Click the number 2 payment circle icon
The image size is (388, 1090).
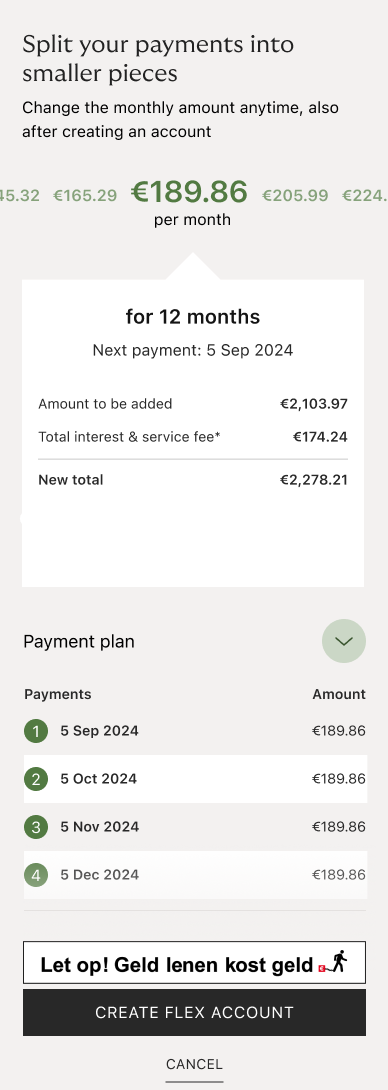tap(36, 779)
